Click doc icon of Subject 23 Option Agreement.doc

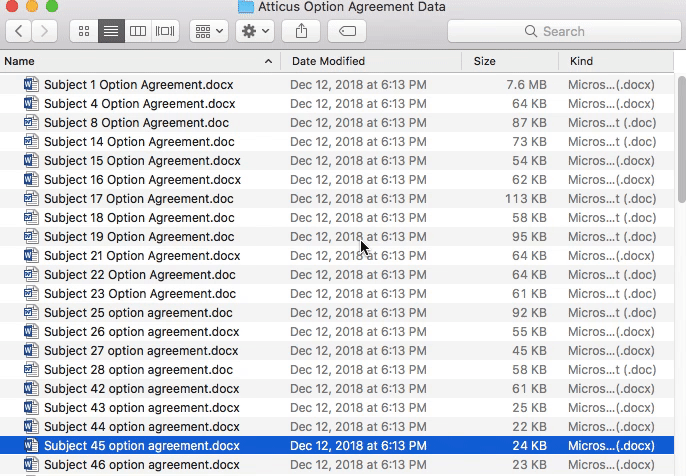(31, 294)
